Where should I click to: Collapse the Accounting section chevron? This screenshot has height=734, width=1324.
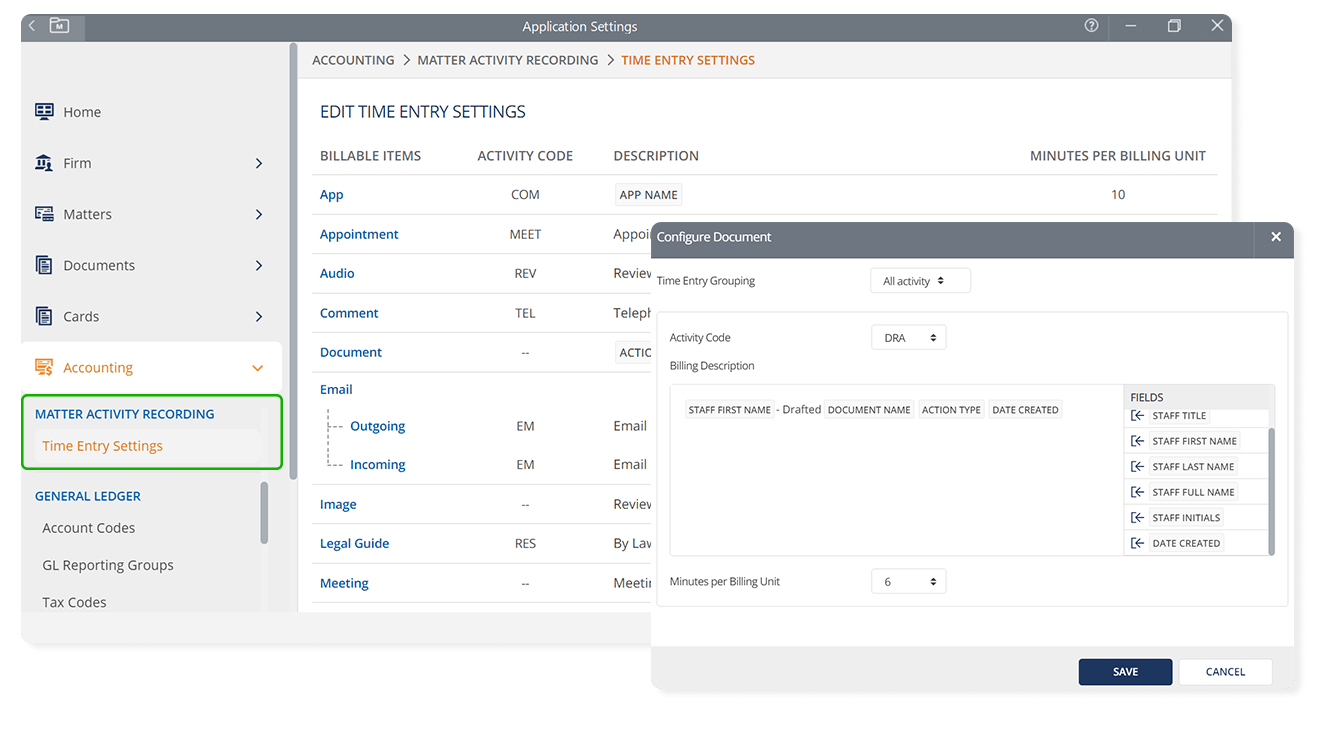258,368
